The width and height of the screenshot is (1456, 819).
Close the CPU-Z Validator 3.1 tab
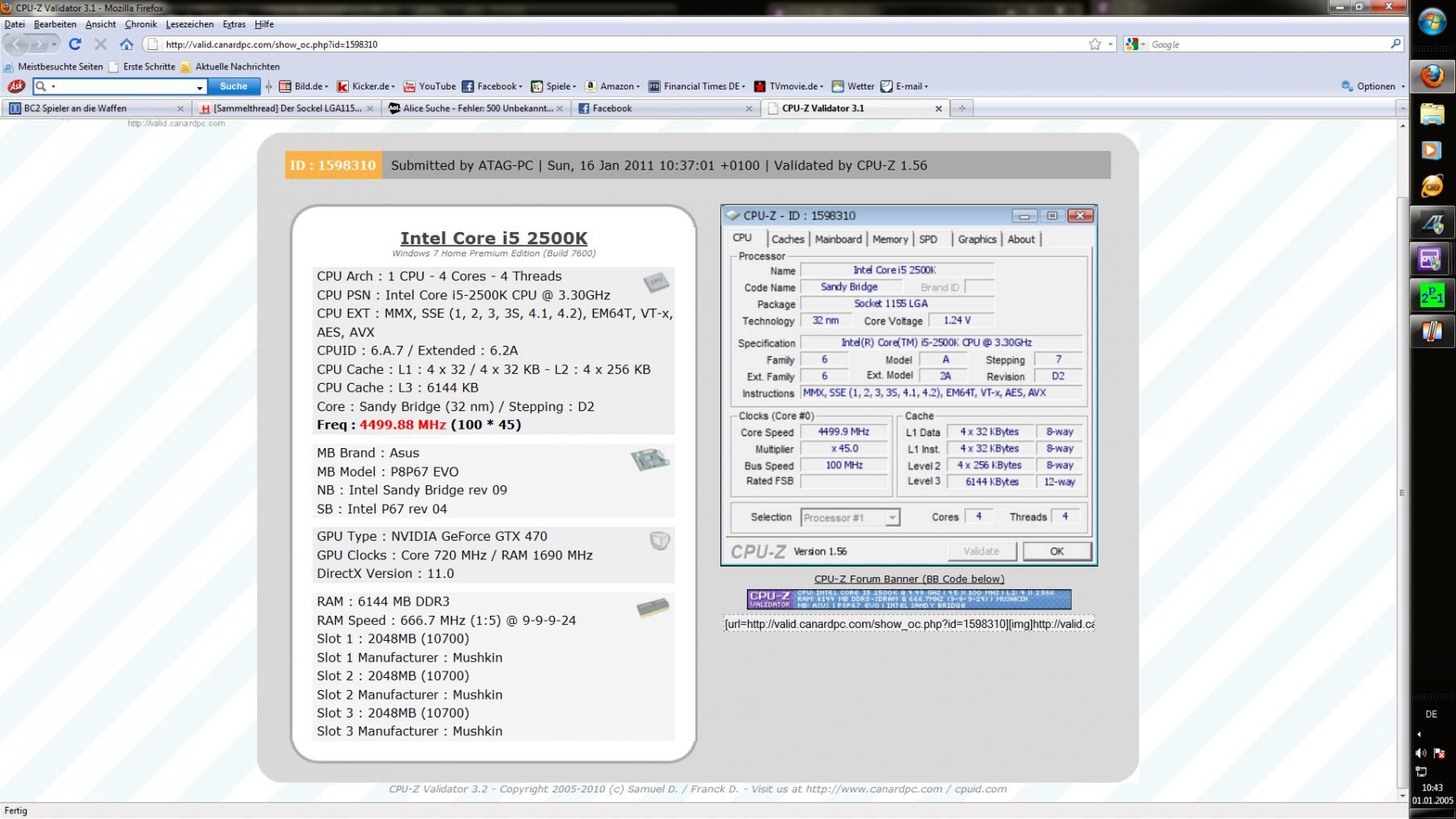[938, 108]
